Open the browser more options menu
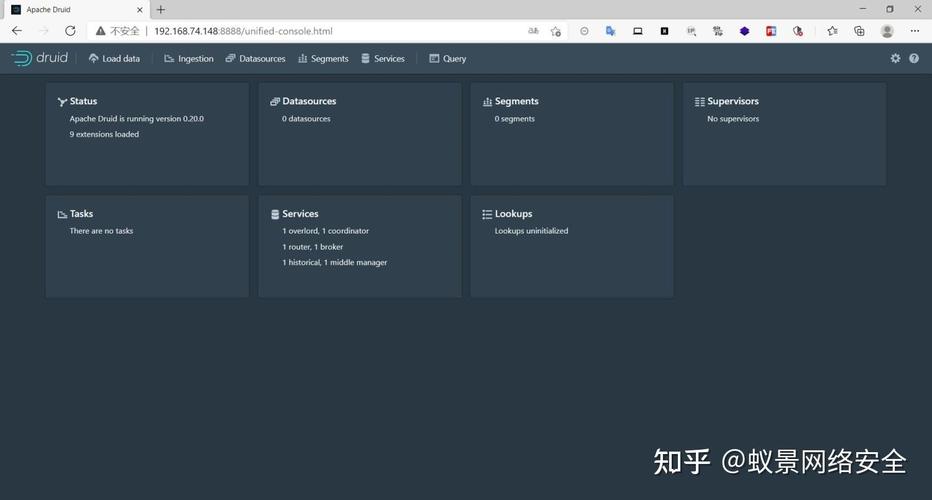 click(915, 31)
